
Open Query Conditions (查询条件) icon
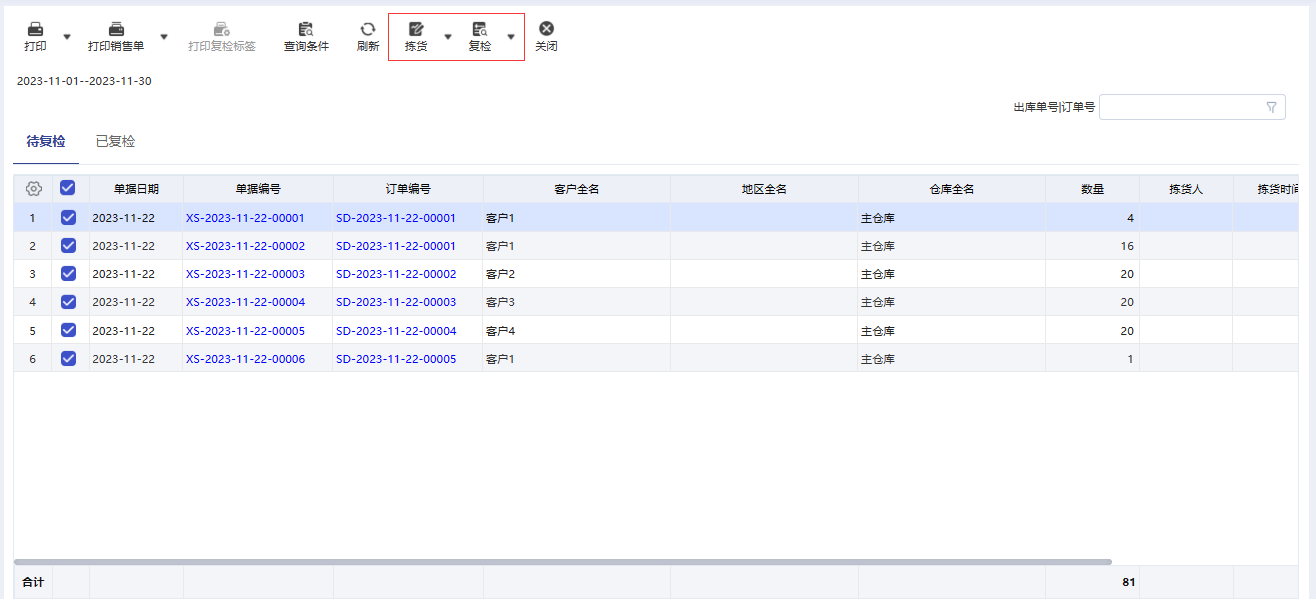(306, 30)
